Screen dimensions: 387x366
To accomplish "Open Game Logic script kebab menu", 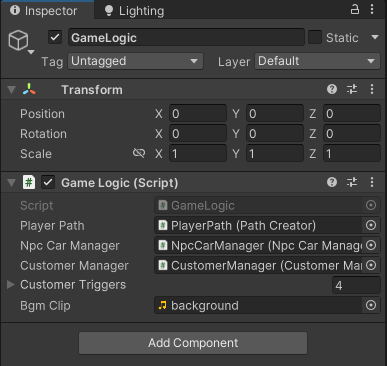I will (x=372, y=182).
